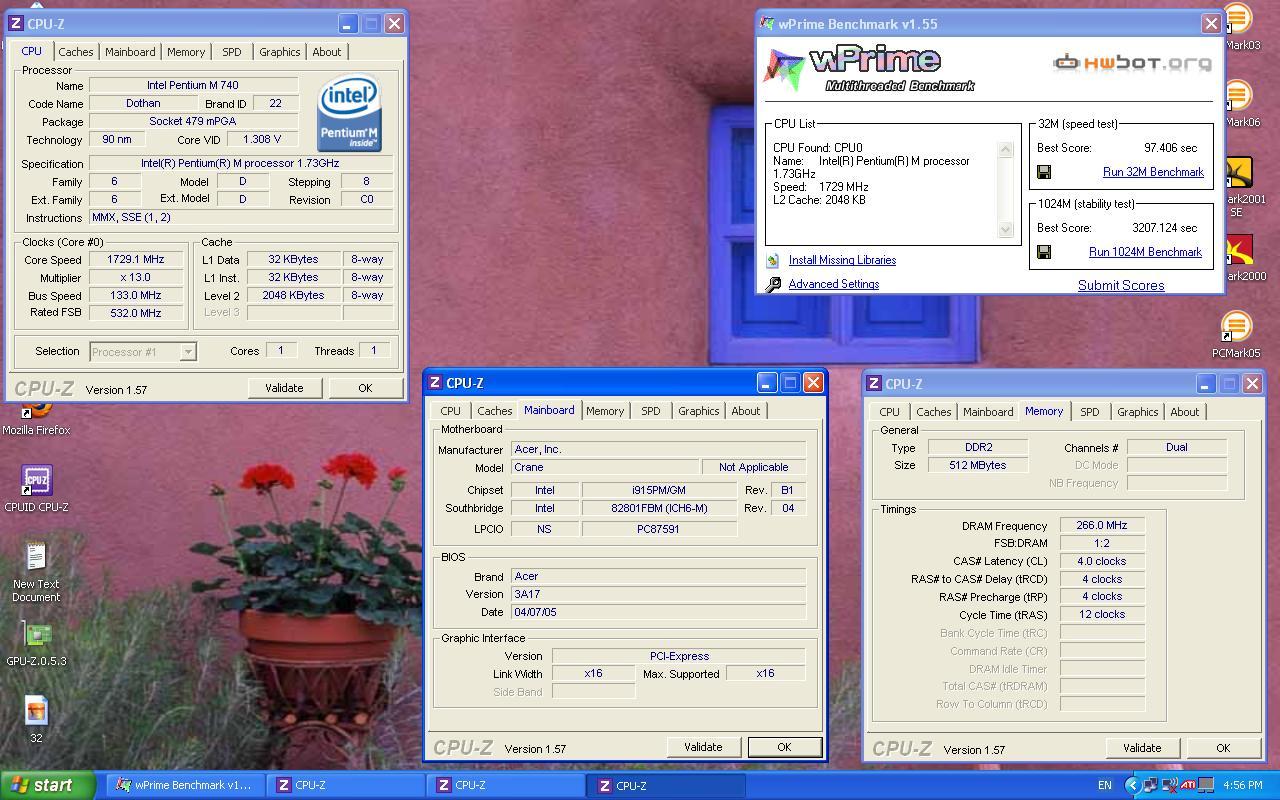Viewport: 1280px width, 800px height.
Task: Select the Graphics tab in the Memory CPU-Z window
Action: tap(1137, 412)
